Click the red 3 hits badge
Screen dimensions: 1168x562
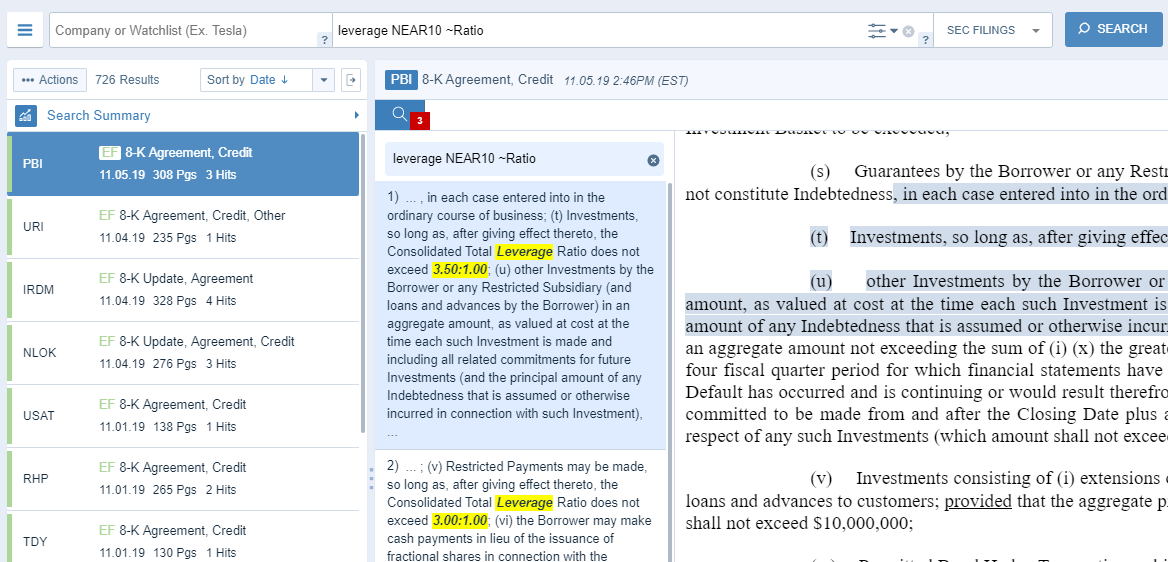pos(419,121)
